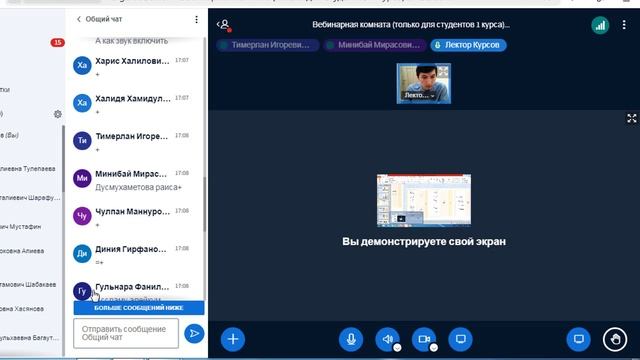The height and width of the screenshot is (360, 640).
Task: Select user ending in Мустафин in user list
Action: [x=20, y=227]
